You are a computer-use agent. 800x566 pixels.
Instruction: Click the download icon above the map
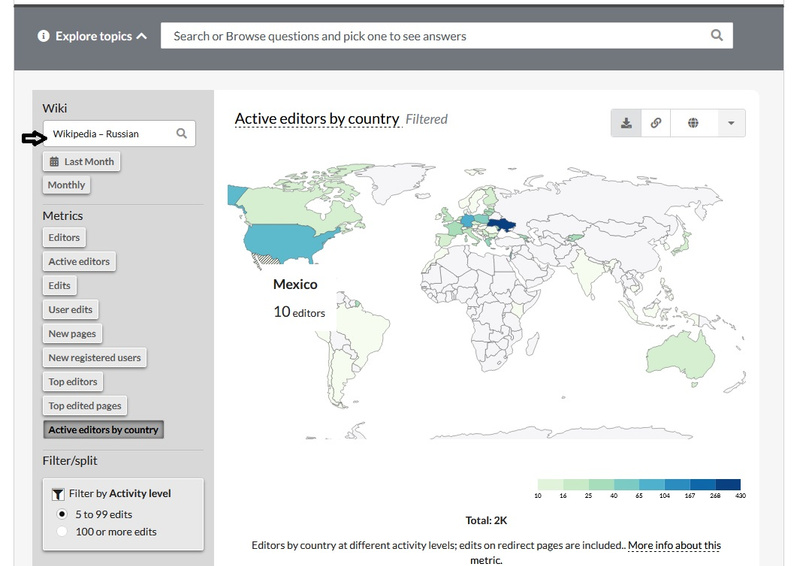[x=626, y=123]
